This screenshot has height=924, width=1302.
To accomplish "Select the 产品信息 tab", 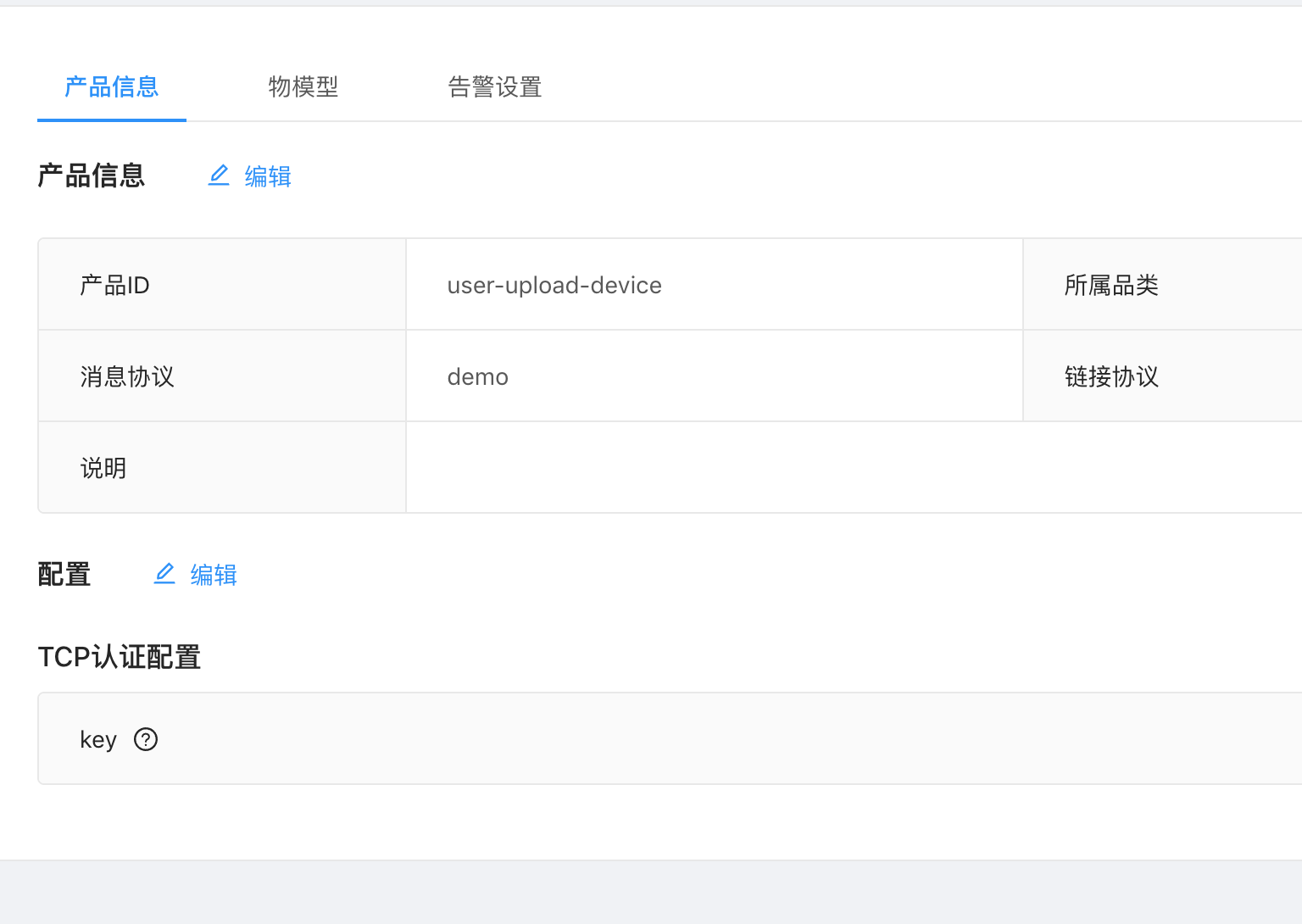I will pyautogui.click(x=111, y=87).
